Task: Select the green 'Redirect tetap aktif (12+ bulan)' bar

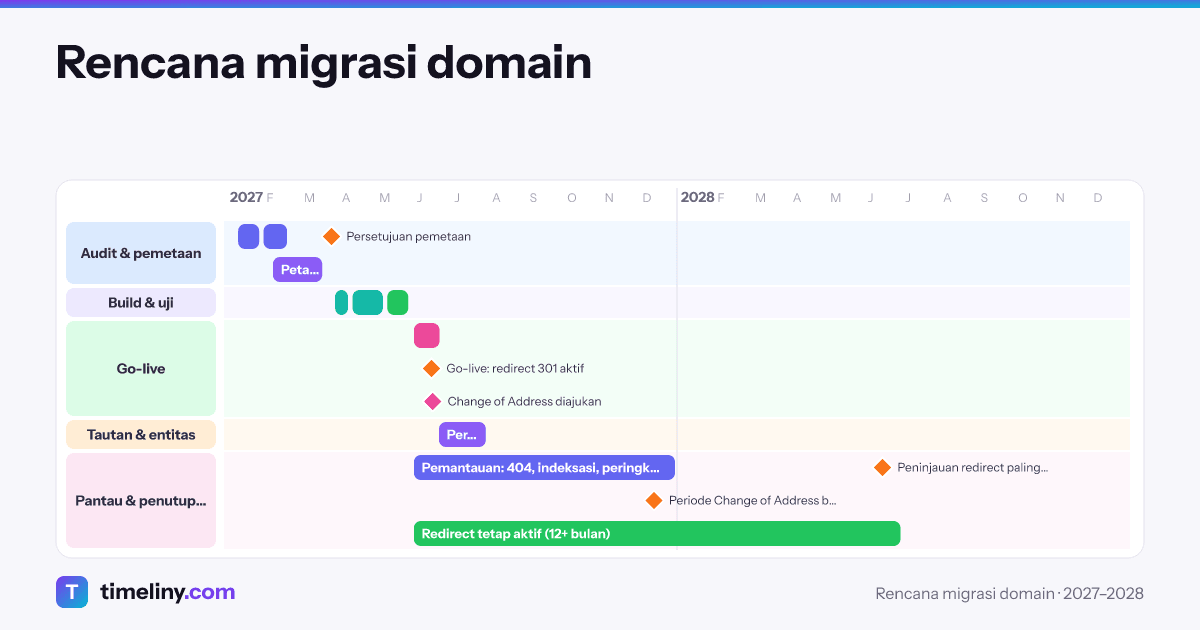Action: coord(657,533)
